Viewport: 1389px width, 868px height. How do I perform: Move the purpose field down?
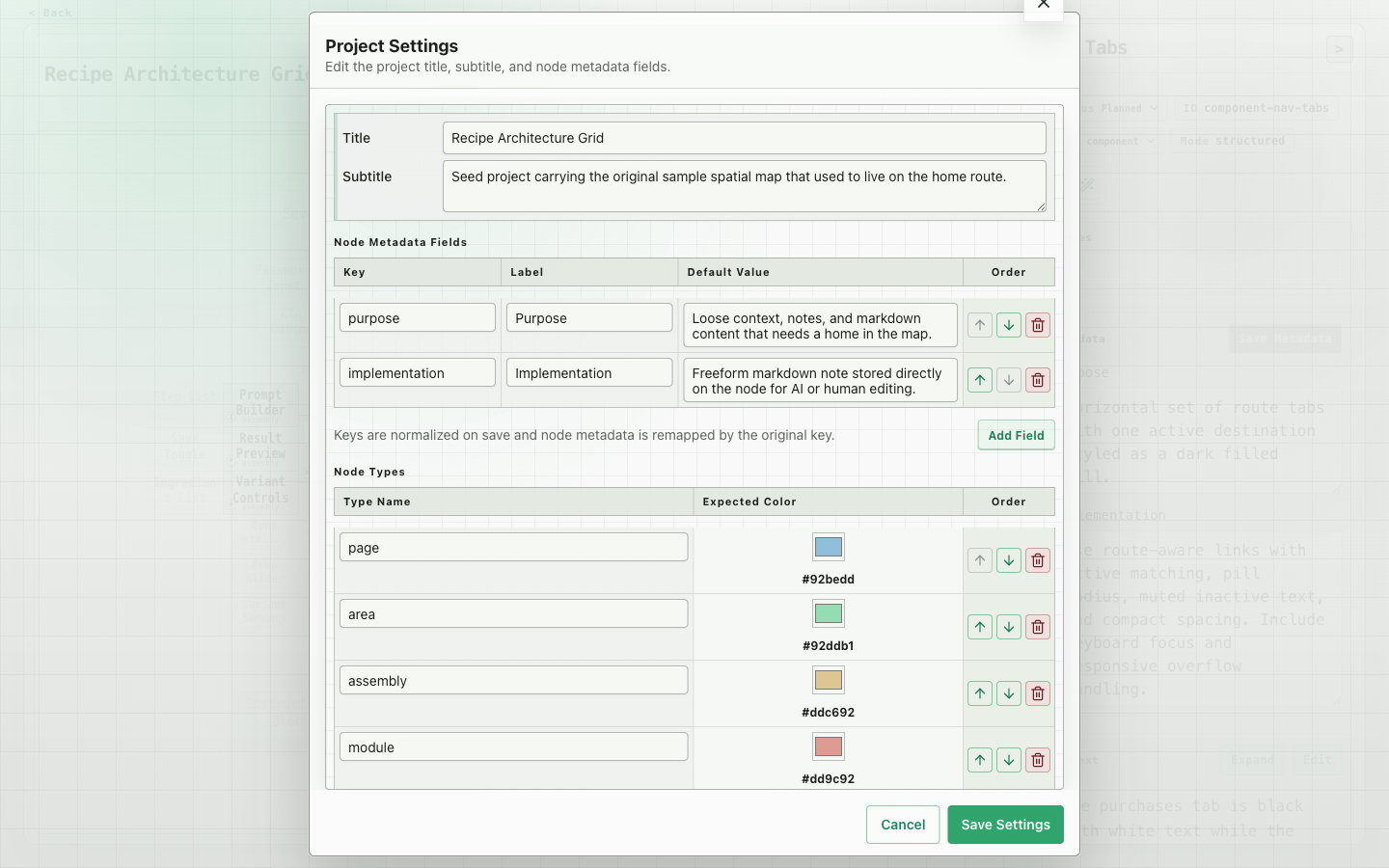point(1009,325)
